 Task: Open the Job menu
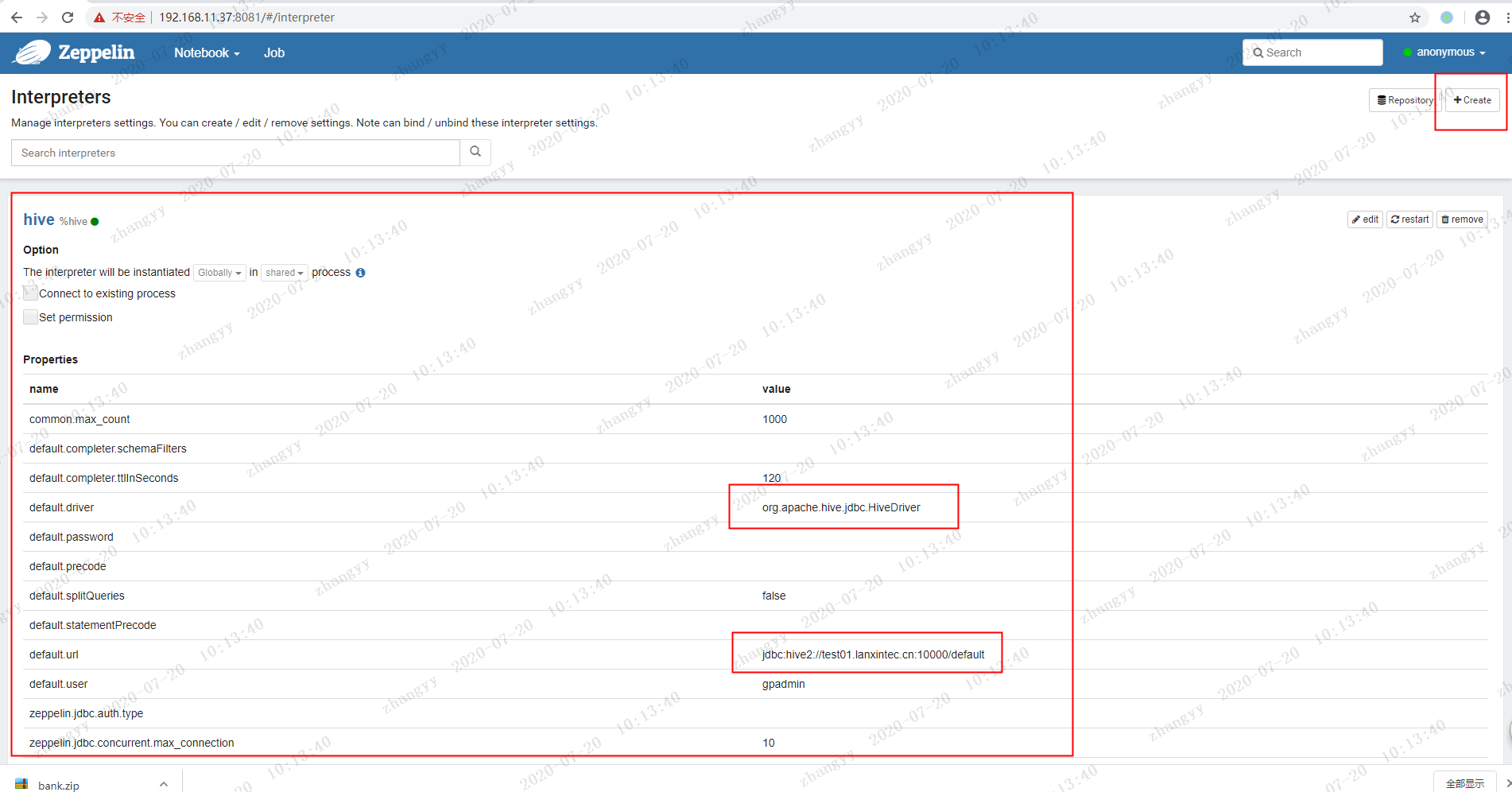[274, 53]
